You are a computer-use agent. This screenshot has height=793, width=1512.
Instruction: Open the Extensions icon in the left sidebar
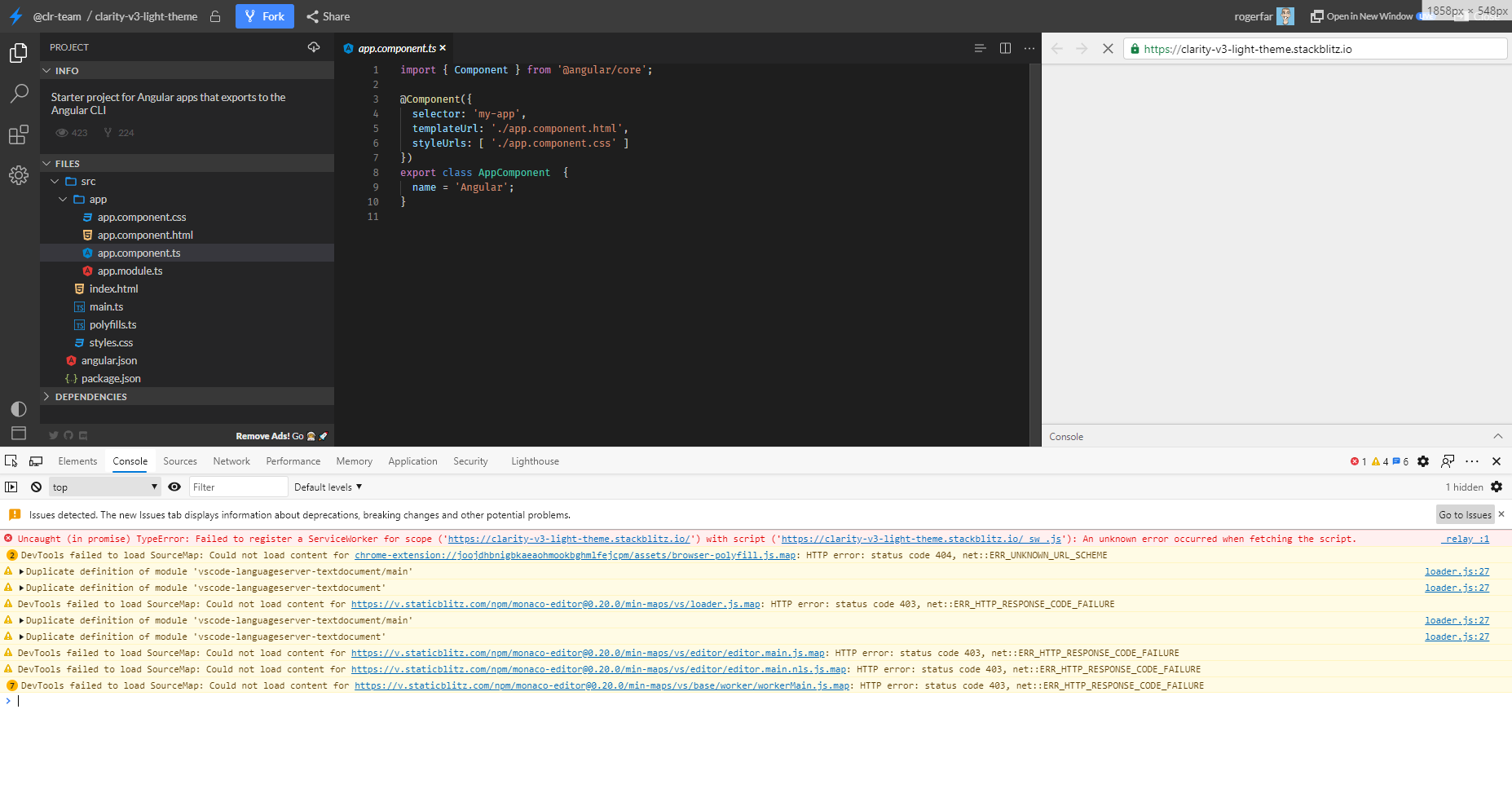[x=19, y=134]
